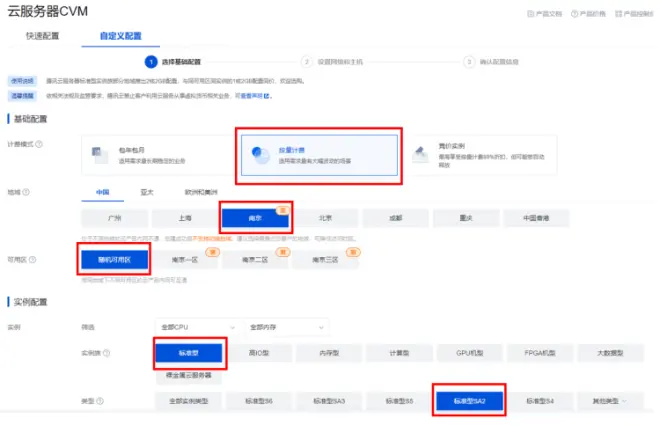Image resolution: width=660 pixels, height=426 pixels.
Task: Click help icon beside 实例族 label
Action: click(x=106, y=353)
